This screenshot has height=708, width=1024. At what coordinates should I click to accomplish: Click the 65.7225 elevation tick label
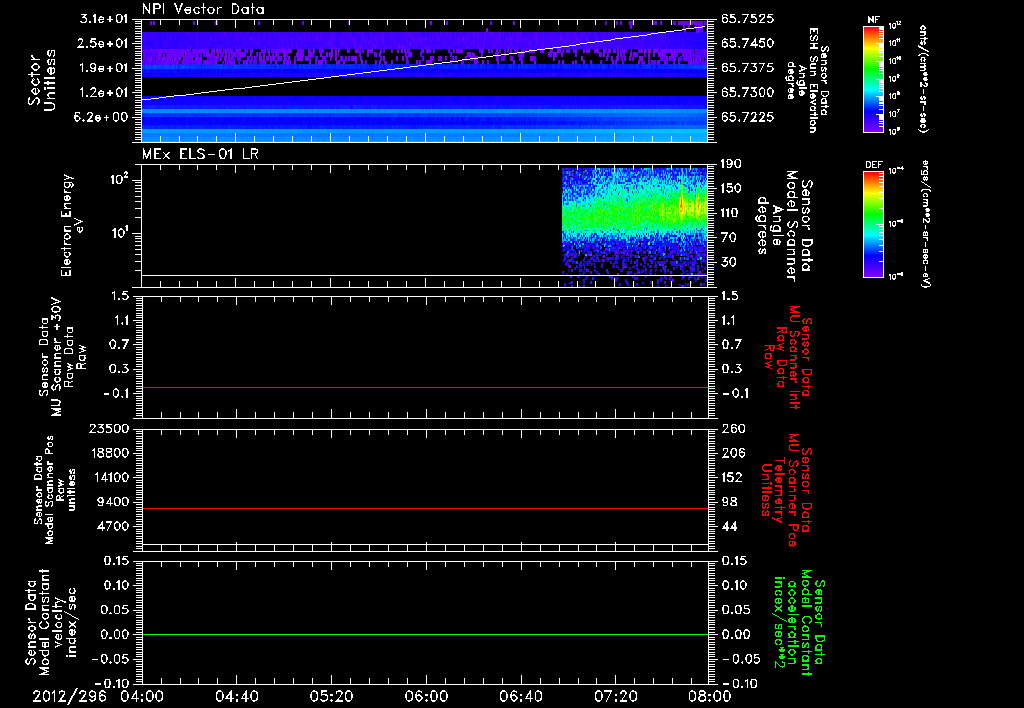(x=748, y=118)
